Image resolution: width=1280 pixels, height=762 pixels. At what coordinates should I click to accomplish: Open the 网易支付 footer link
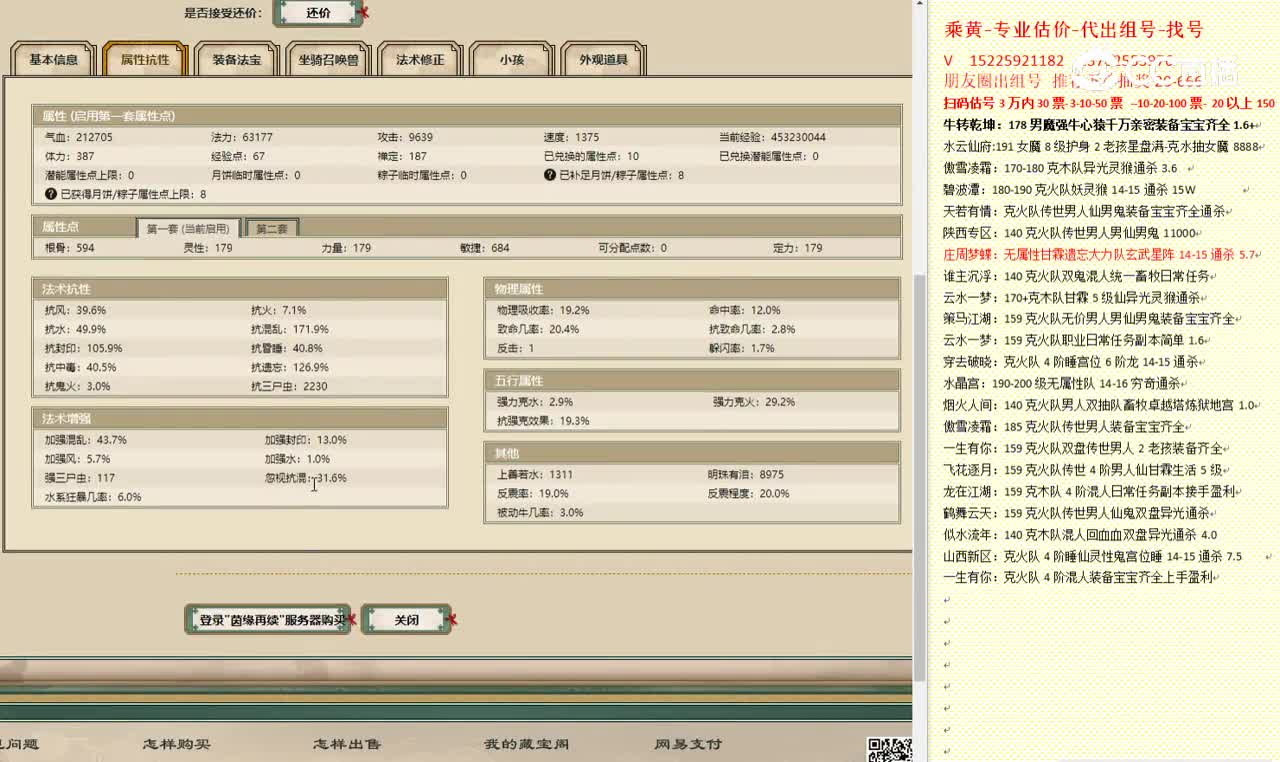tap(688, 744)
